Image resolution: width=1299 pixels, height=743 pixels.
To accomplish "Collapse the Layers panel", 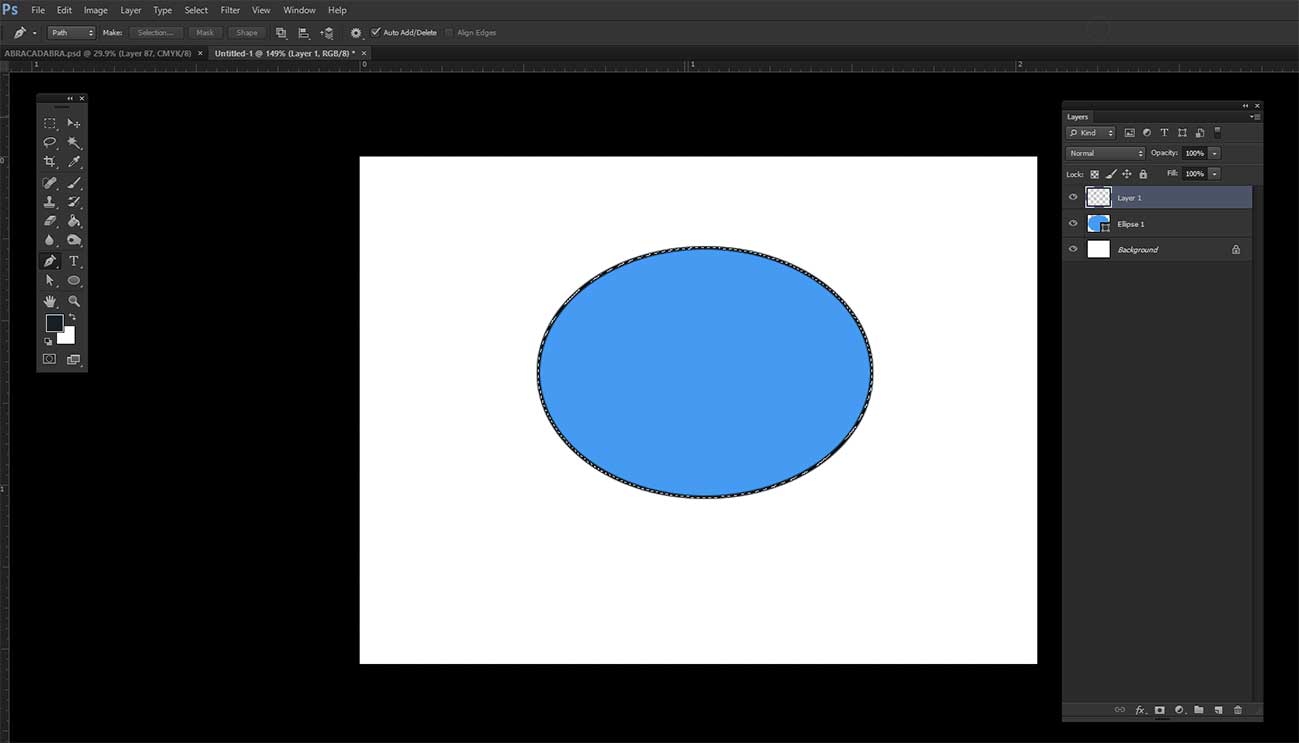I will [x=1246, y=106].
